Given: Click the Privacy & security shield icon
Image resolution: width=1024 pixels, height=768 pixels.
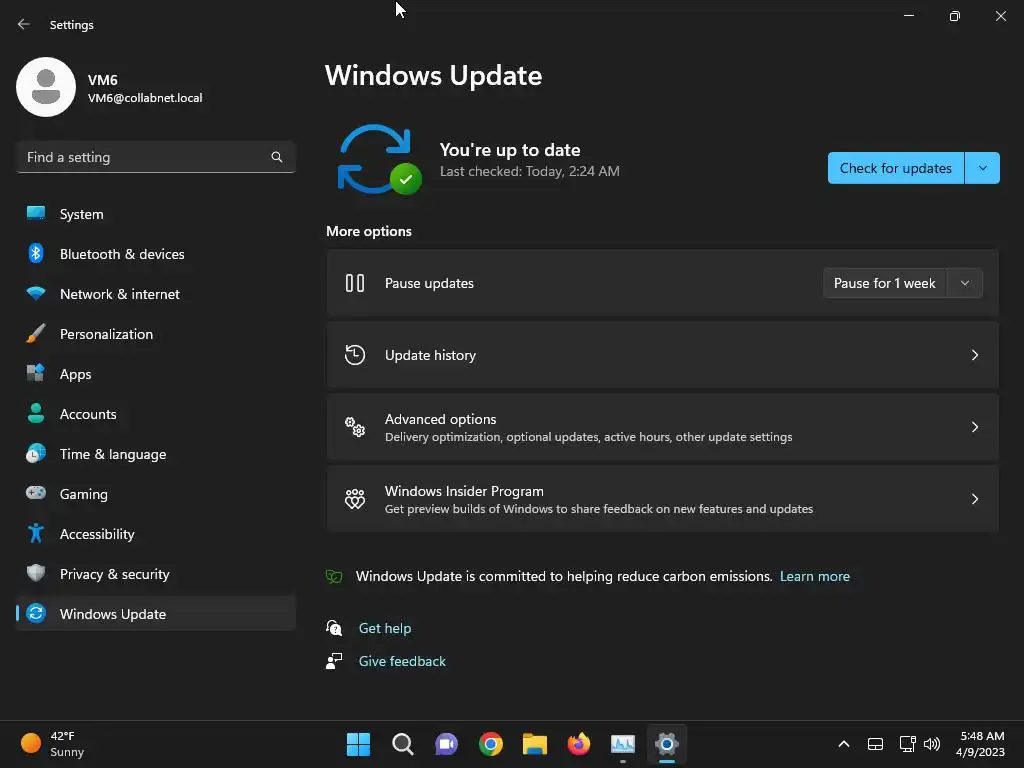Looking at the screenshot, I should (x=36, y=573).
